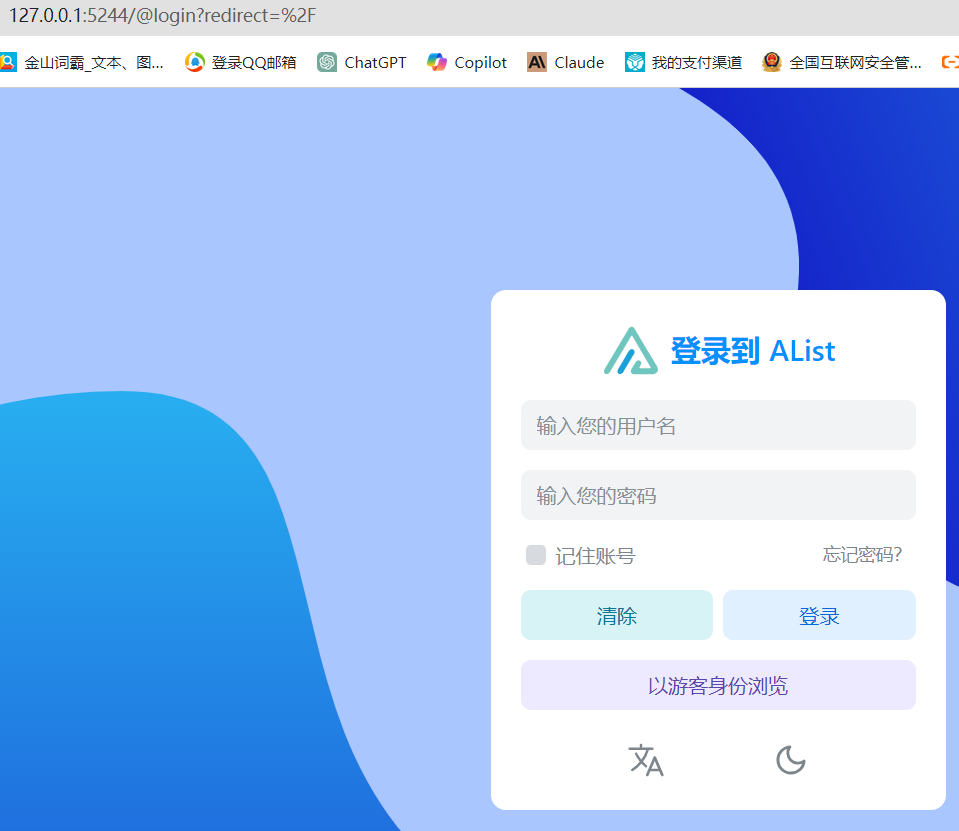This screenshot has width=959, height=831.
Task: Click the cut-off orange bookmark at far right
Action: tap(950, 62)
